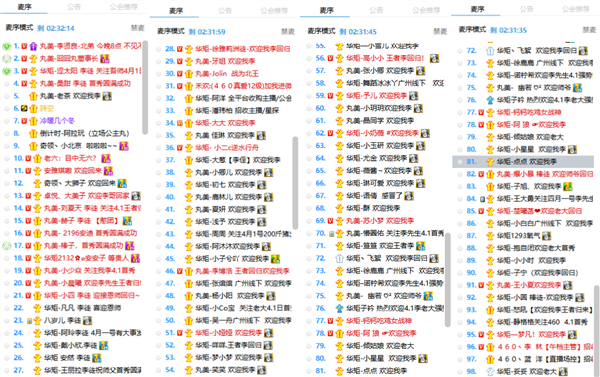
Task: Open 麦序模式 dropdown beside timer 02:31:59
Action: [171, 31]
